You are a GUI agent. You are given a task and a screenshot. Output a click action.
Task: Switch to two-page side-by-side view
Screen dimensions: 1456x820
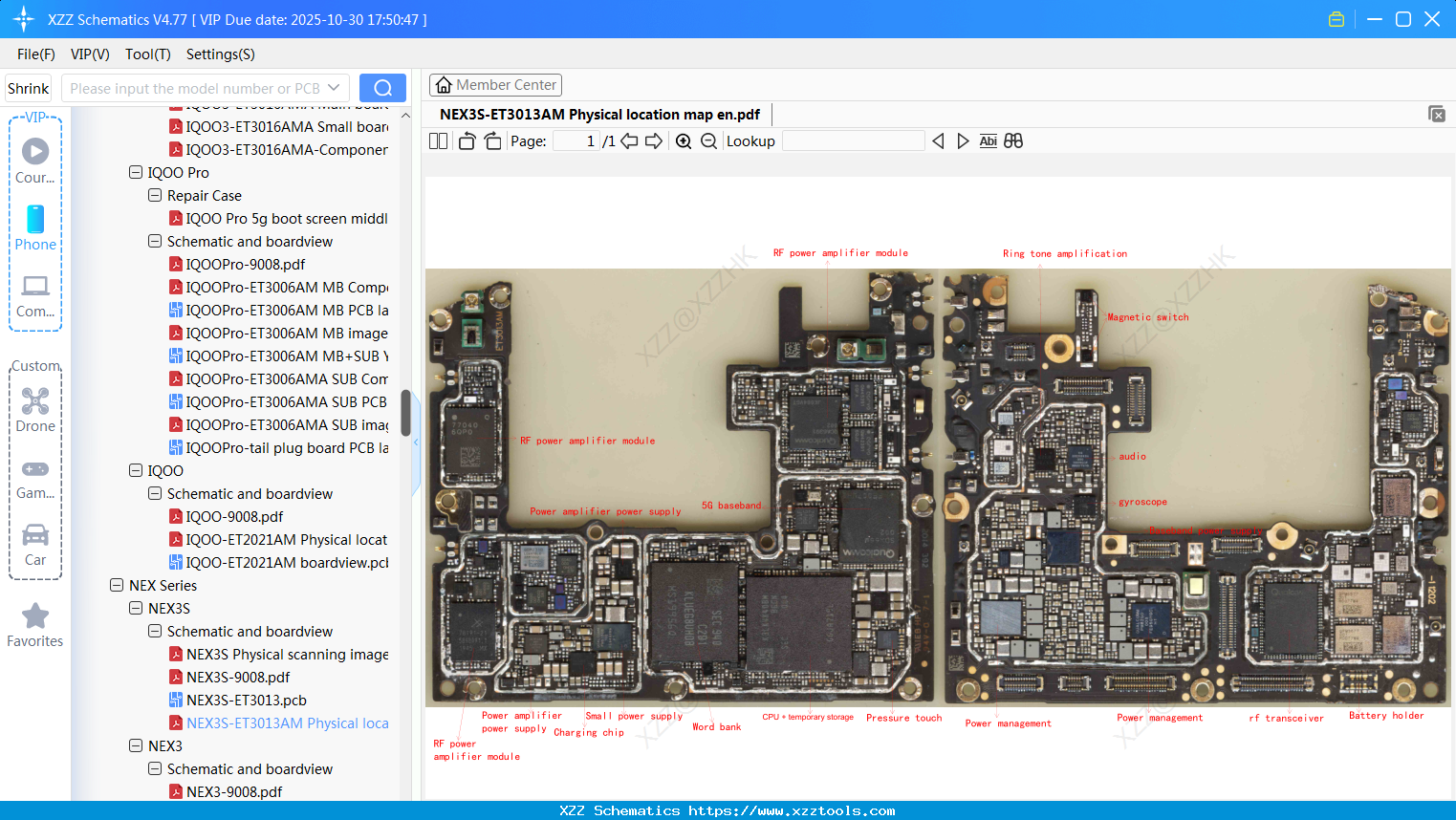click(437, 140)
